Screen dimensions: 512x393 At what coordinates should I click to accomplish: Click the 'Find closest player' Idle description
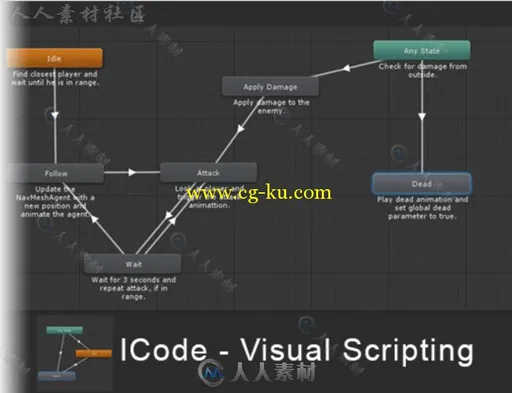pos(55,78)
